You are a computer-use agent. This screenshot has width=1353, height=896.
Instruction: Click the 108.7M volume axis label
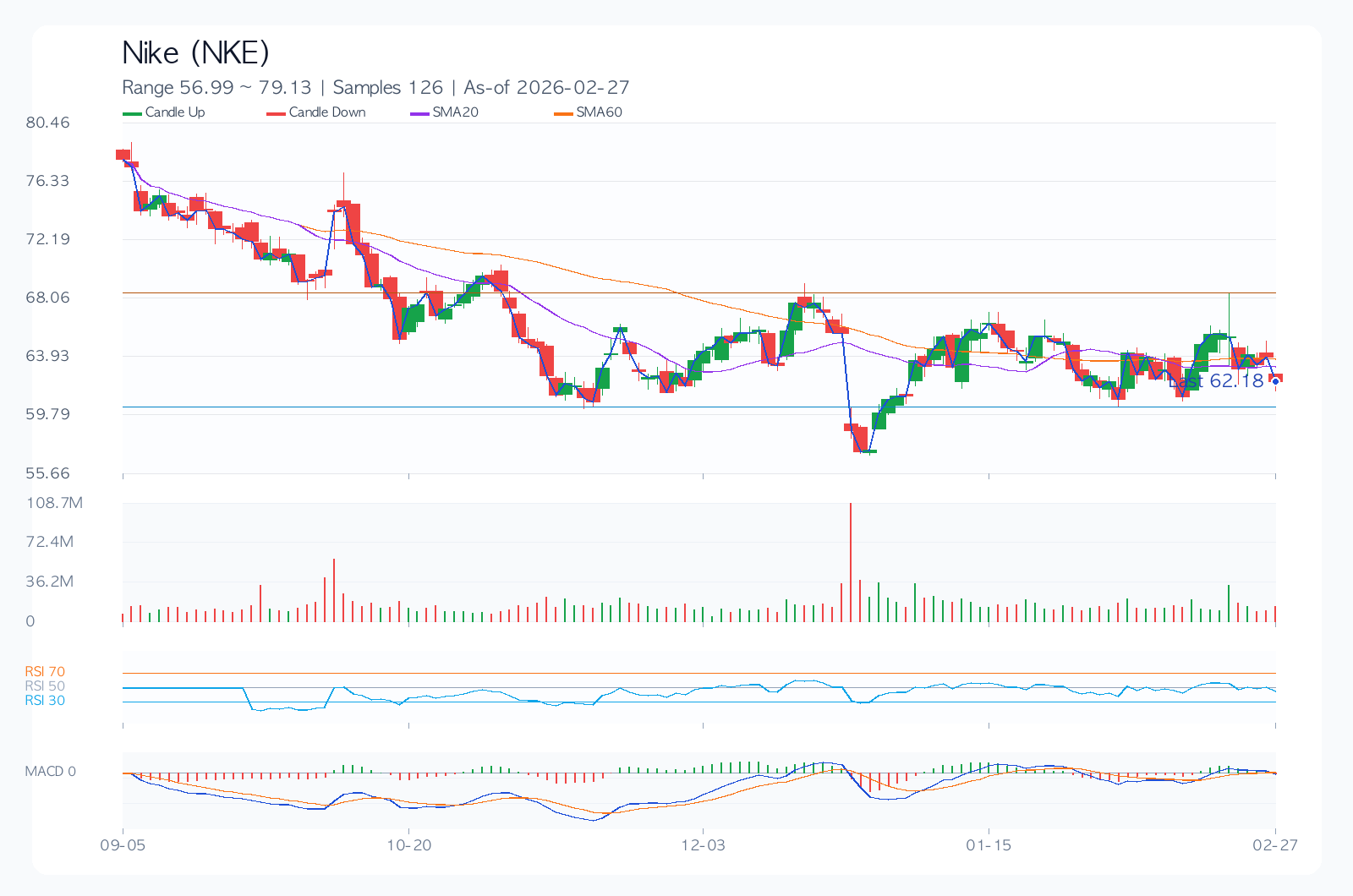click(x=54, y=503)
